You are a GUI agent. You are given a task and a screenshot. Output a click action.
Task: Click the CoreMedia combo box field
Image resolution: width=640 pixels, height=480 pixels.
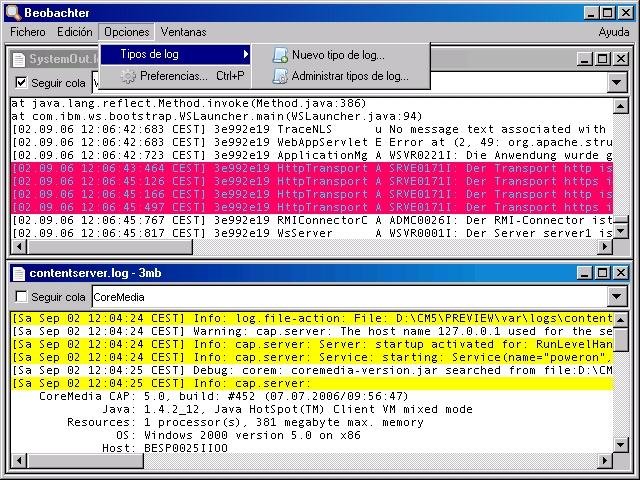[x=350, y=297]
